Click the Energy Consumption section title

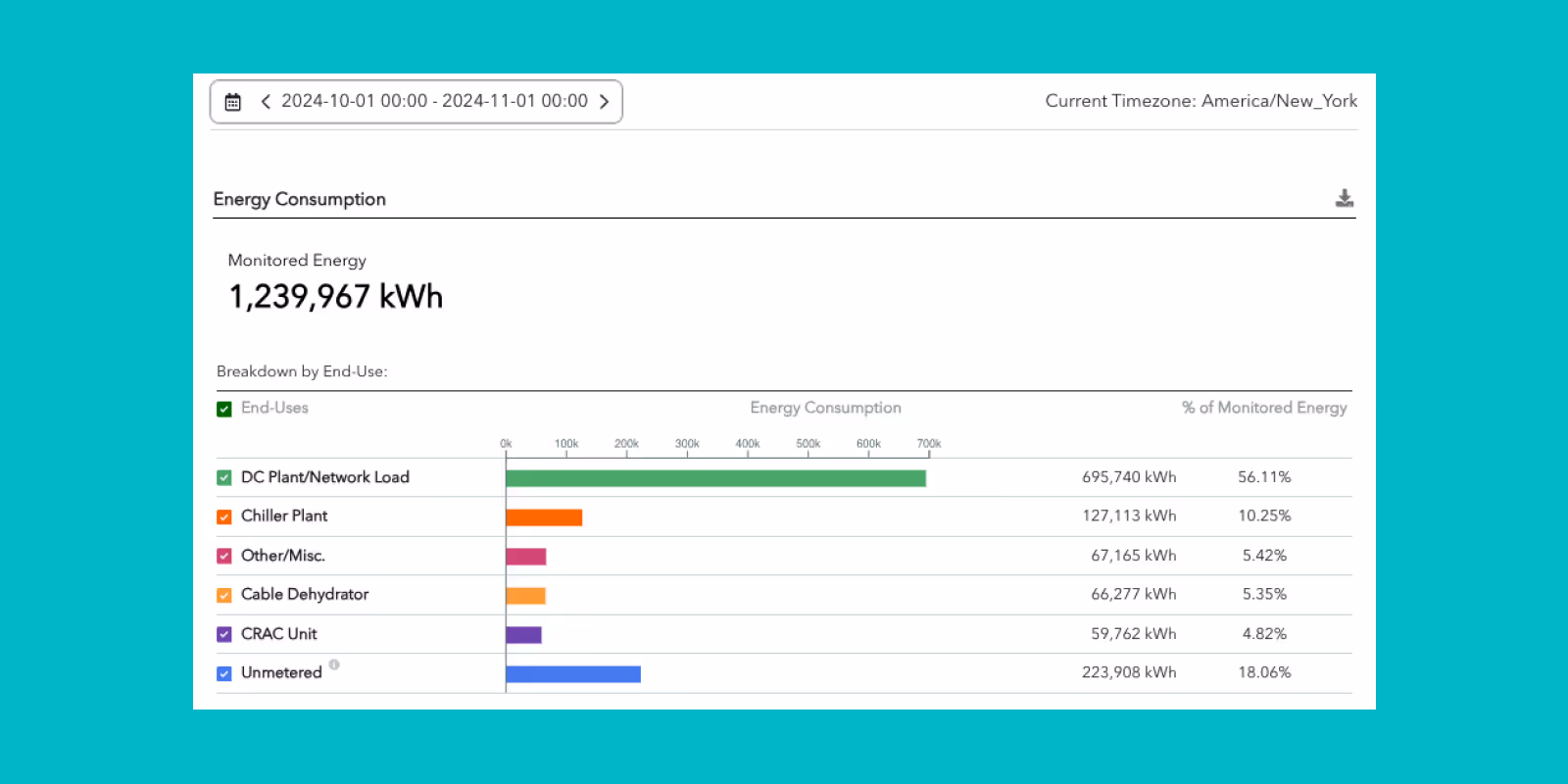pyautogui.click(x=300, y=199)
